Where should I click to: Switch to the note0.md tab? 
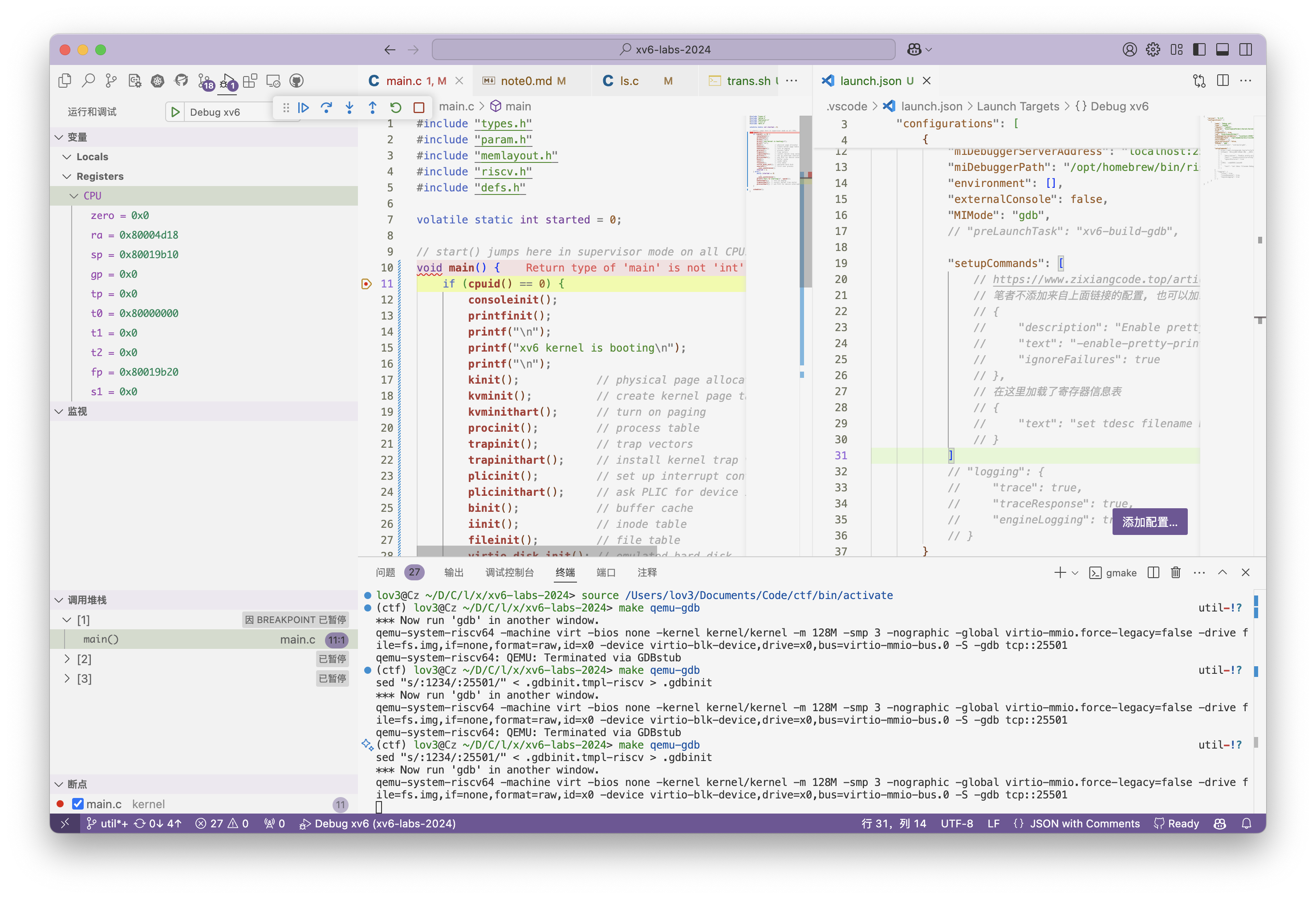(x=525, y=81)
